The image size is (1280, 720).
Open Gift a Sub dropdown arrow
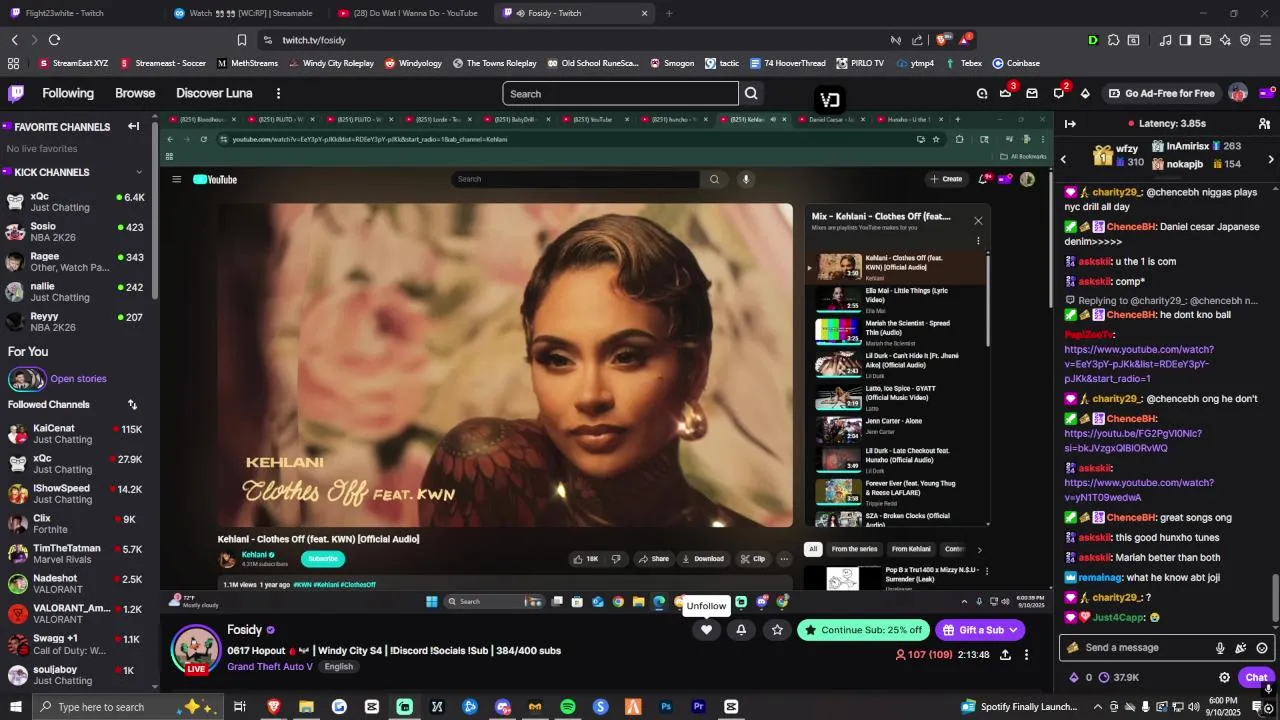(x=1014, y=630)
